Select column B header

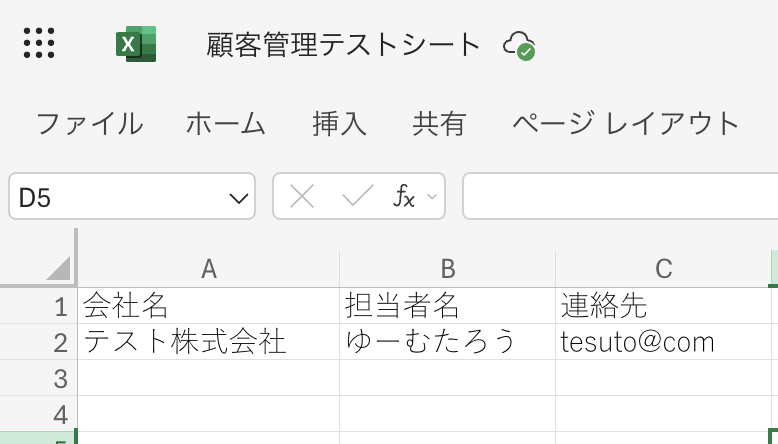[447, 268]
